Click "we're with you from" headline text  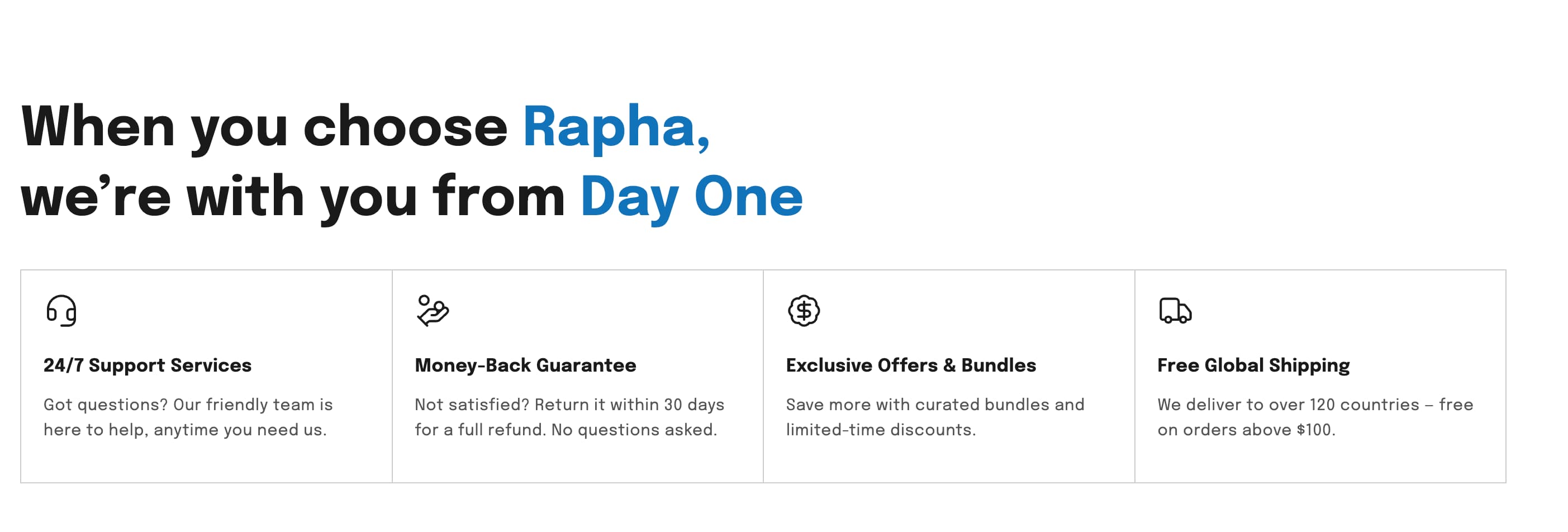click(x=293, y=197)
